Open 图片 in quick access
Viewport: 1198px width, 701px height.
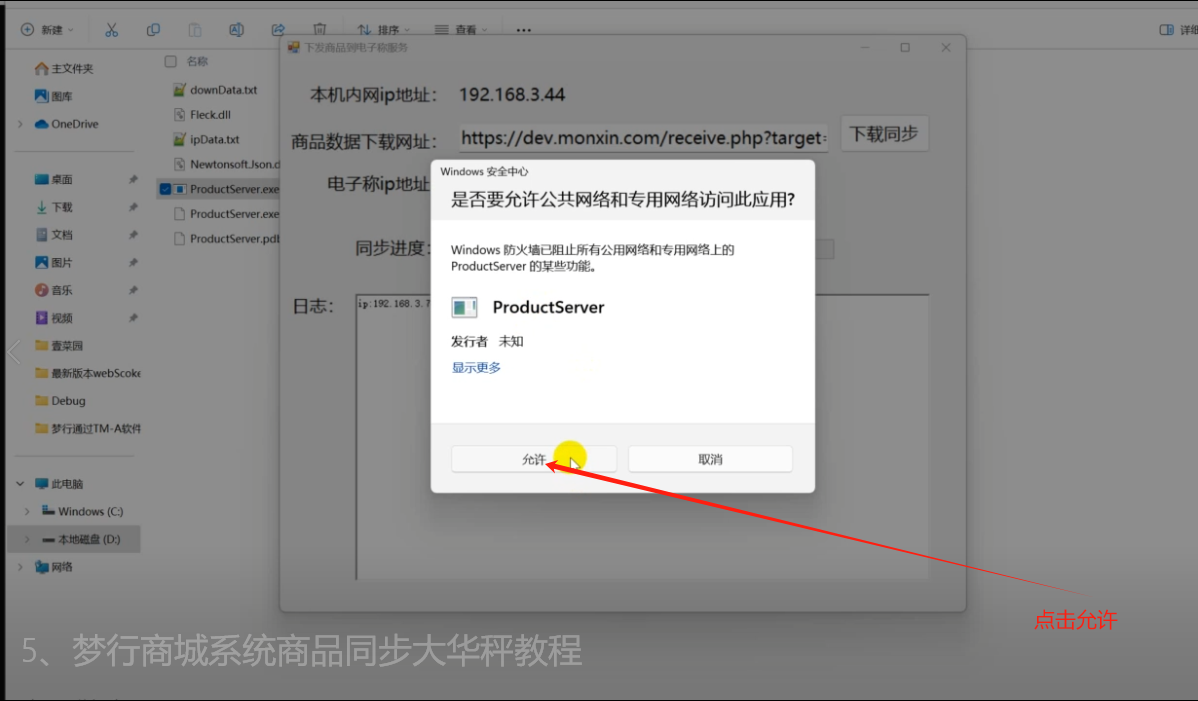coord(53,263)
